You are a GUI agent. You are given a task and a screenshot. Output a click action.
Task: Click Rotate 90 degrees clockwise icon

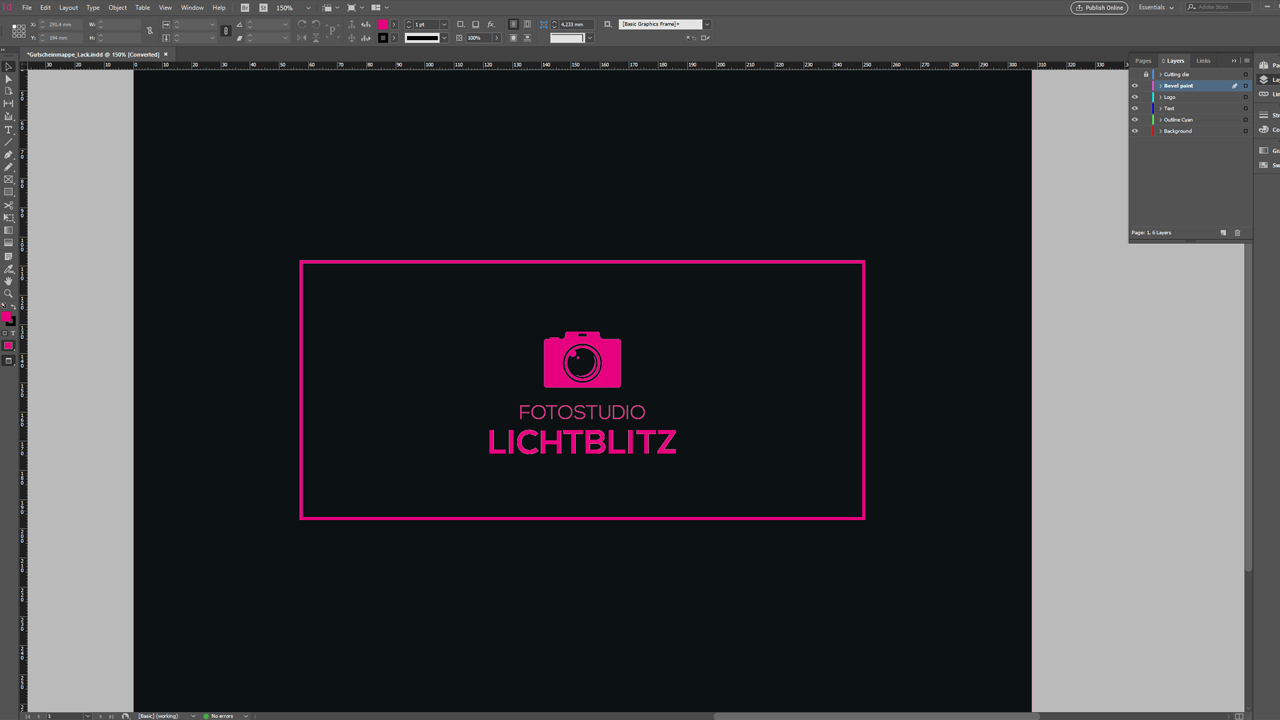pyautogui.click(x=302, y=24)
